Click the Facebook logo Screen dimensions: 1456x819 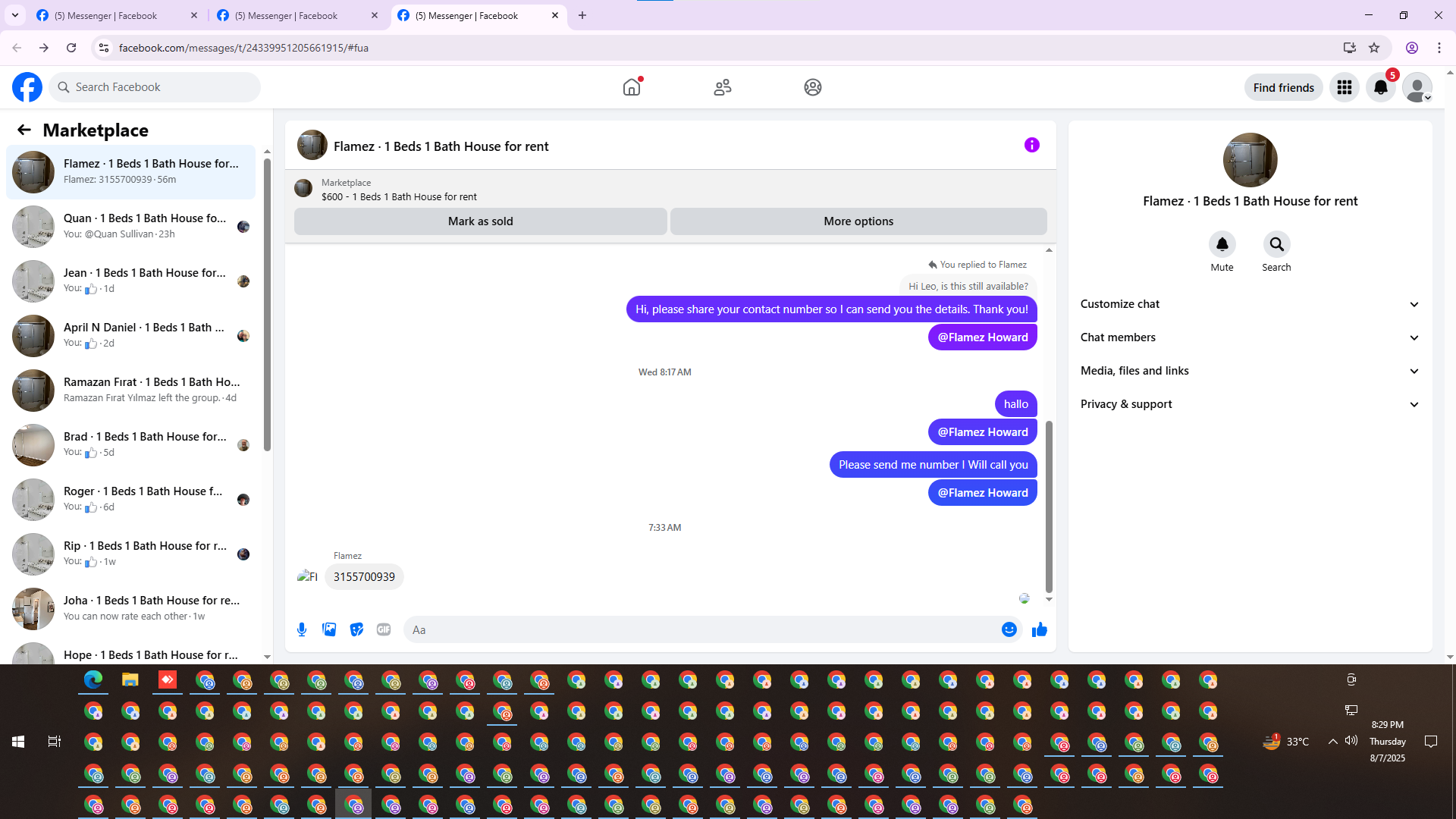click(27, 87)
